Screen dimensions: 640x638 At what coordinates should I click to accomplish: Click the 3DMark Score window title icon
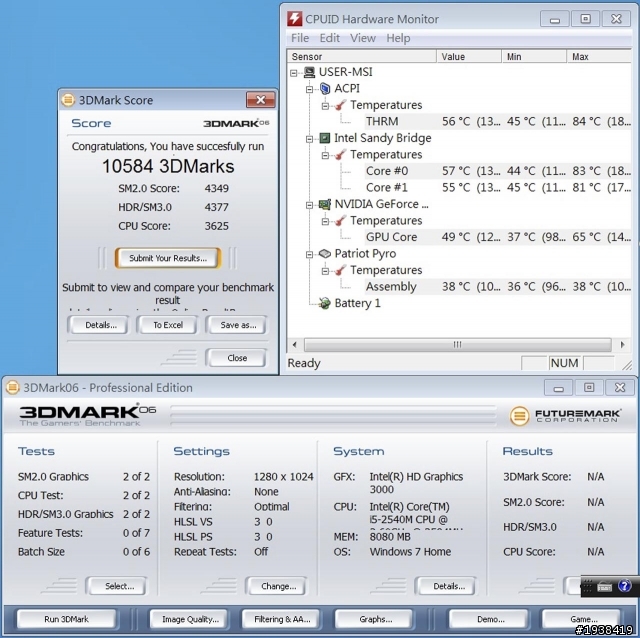coord(68,100)
